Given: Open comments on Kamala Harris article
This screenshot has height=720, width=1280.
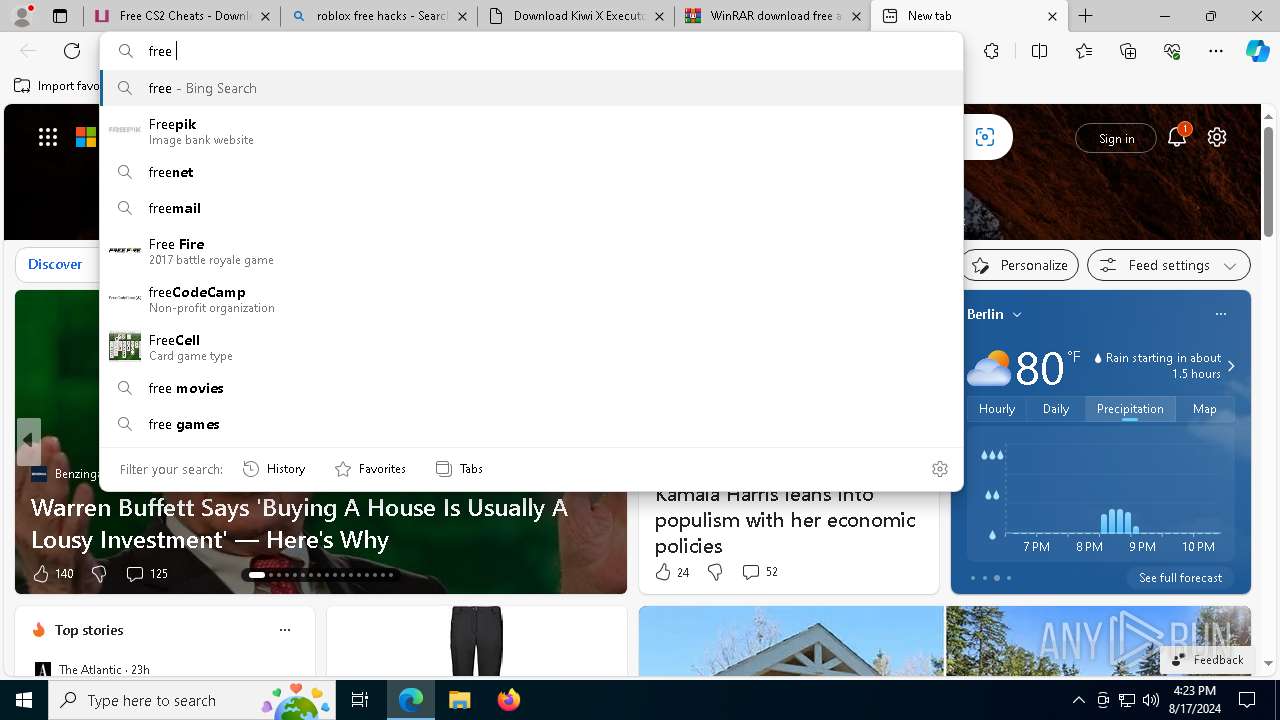Looking at the screenshot, I should pos(760,572).
